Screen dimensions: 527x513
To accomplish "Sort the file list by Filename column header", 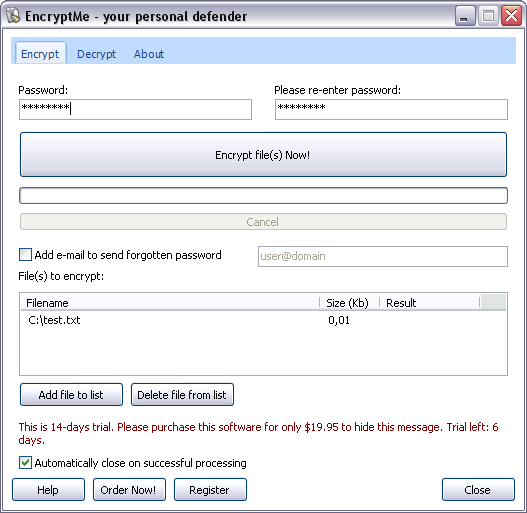I will point(170,303).
